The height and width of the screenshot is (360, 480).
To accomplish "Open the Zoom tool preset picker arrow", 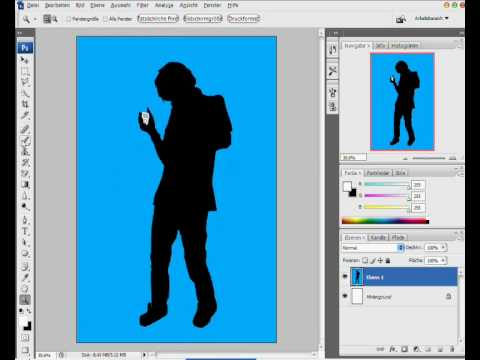I will tap(35, 19).
